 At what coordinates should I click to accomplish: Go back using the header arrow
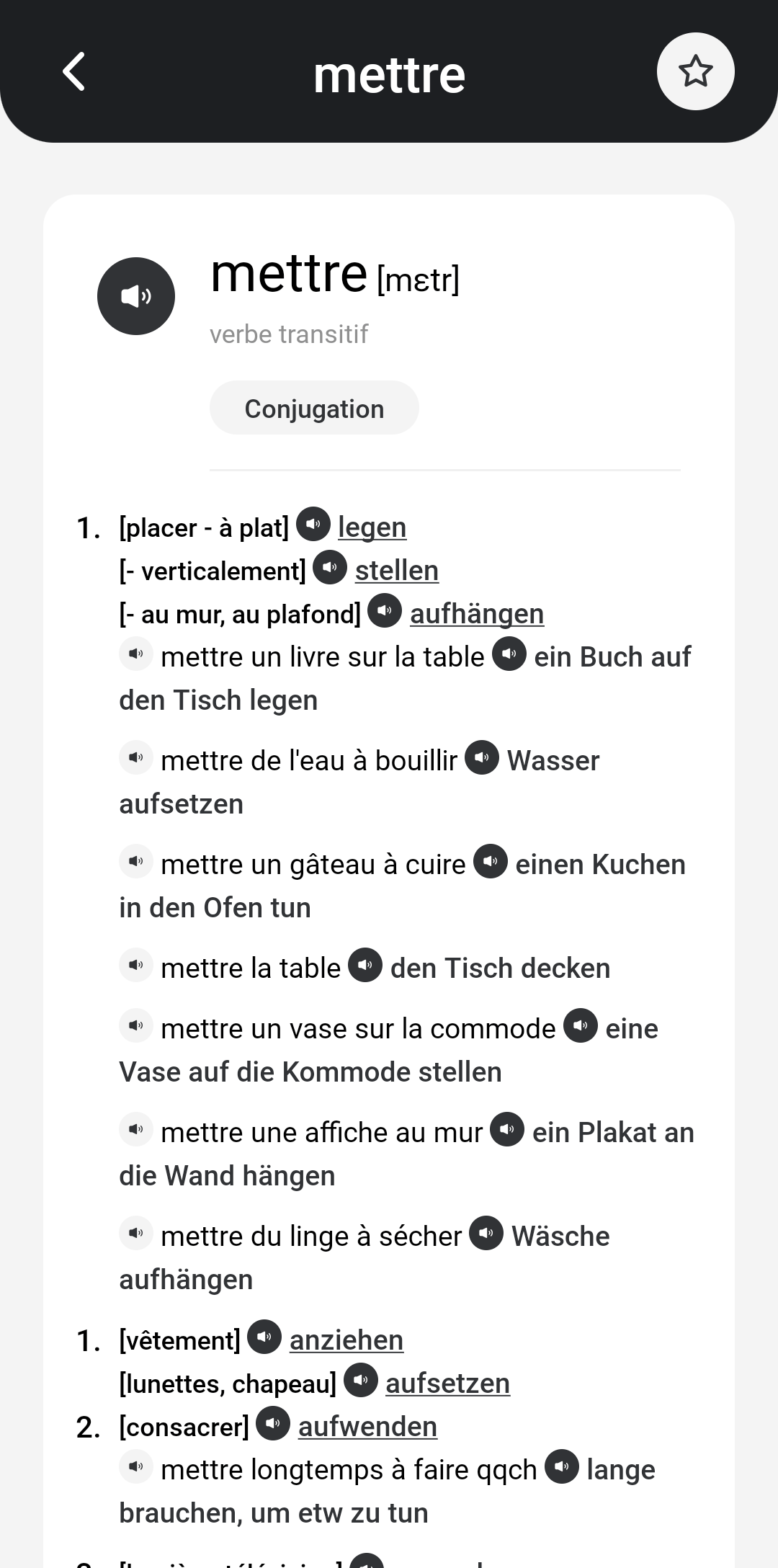point(74,71)
